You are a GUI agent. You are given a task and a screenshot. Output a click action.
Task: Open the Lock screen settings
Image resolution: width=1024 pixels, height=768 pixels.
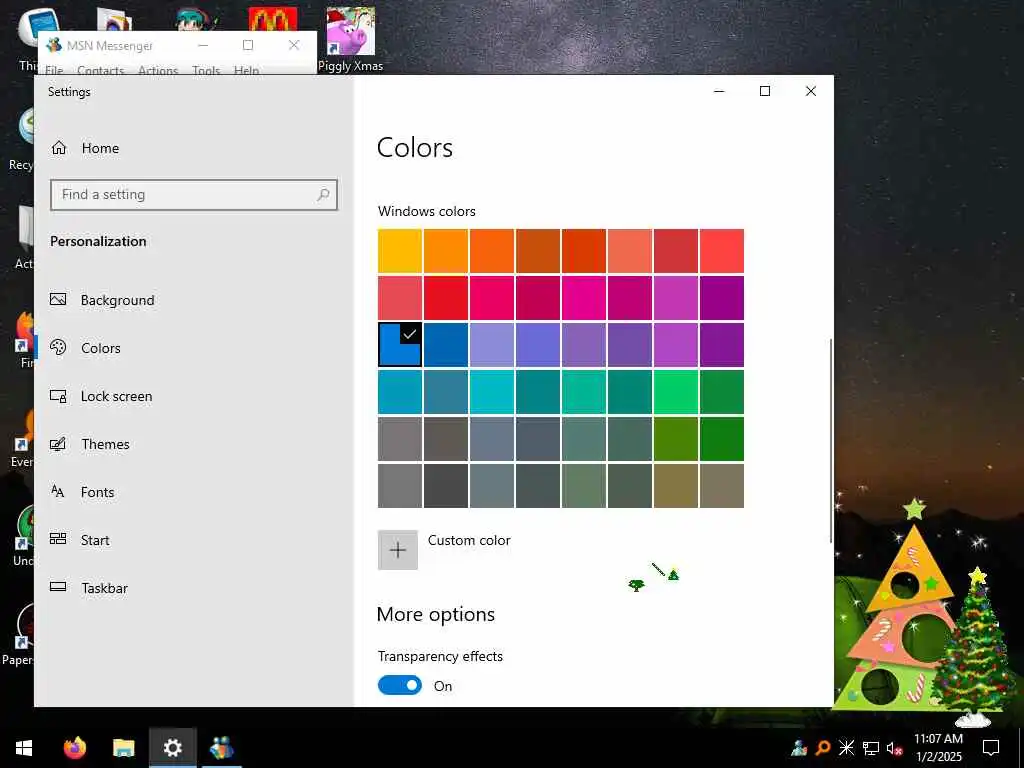[x=101, y=396]
